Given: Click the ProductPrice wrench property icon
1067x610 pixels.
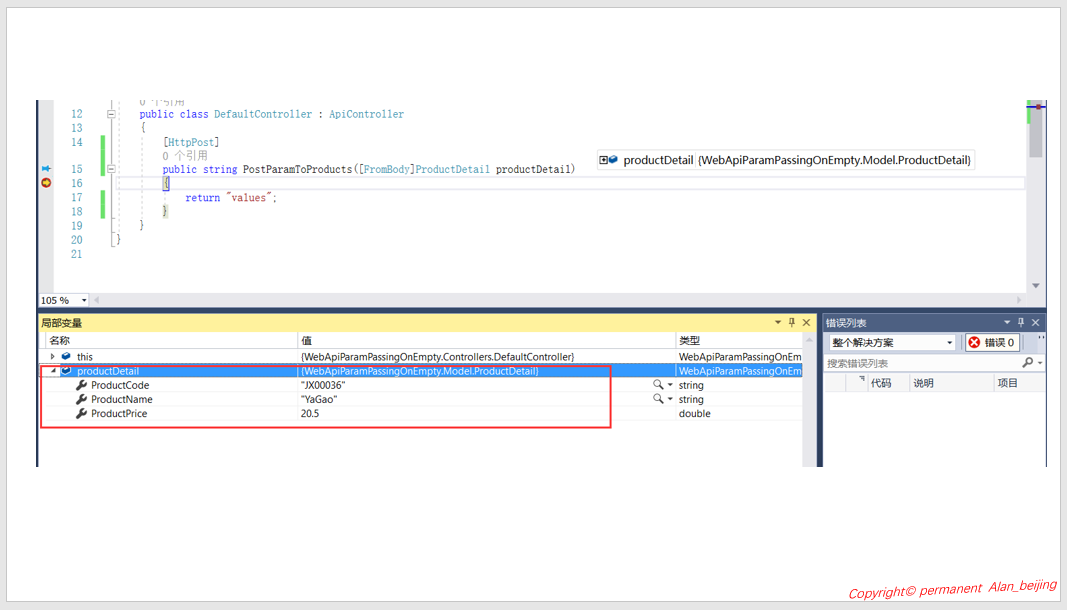Looking at the screenshot, I should pyautogui.click(x=81, y=414).
